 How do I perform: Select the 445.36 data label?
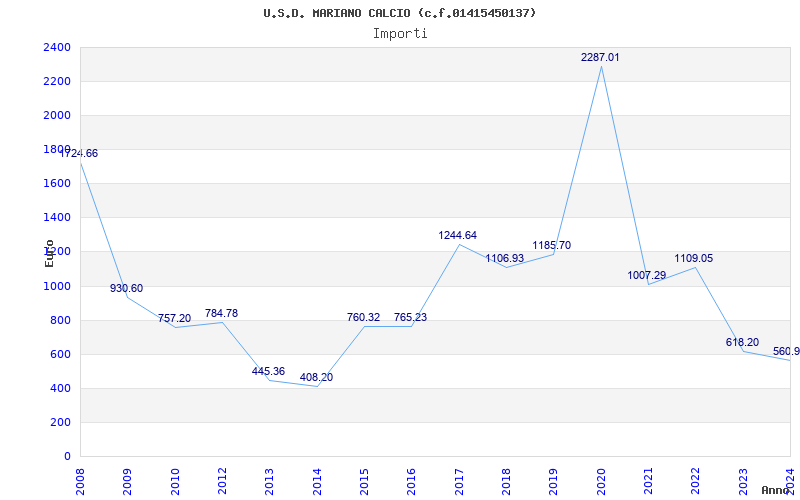point(268,371)
